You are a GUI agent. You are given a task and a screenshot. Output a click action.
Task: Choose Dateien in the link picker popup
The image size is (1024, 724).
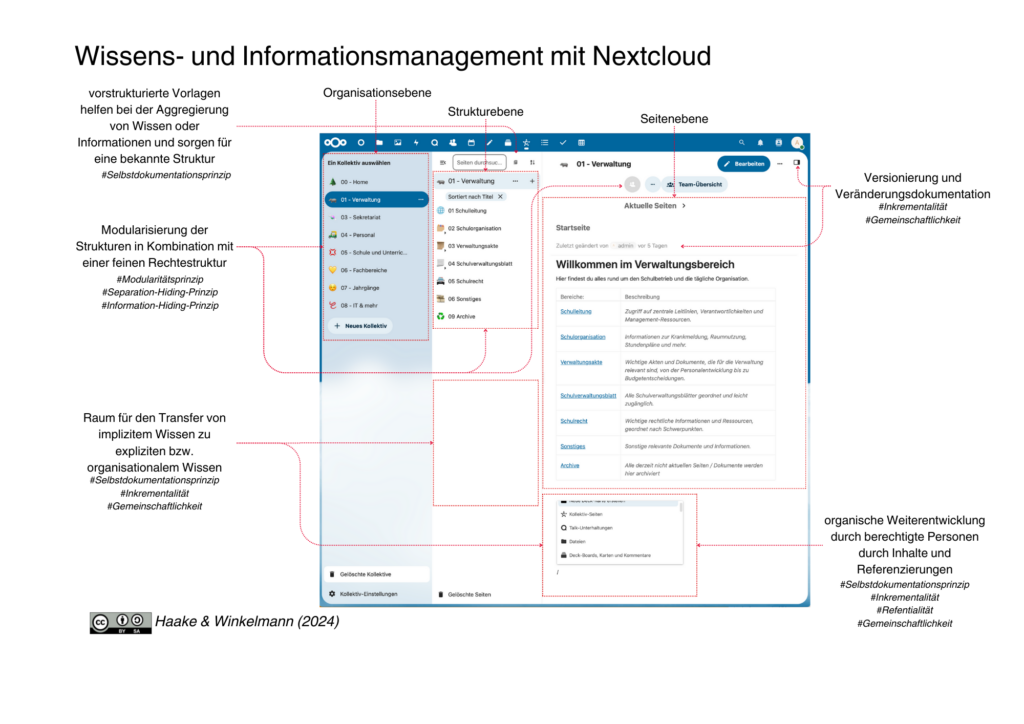pos(618,542)
